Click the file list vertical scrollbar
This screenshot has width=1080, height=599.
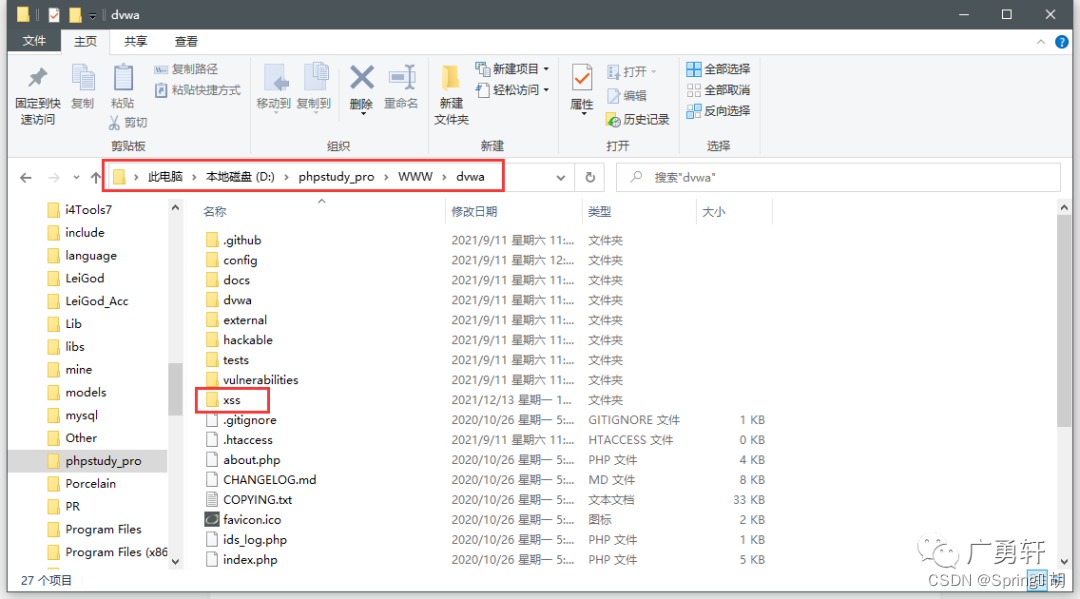(1064, 319)
